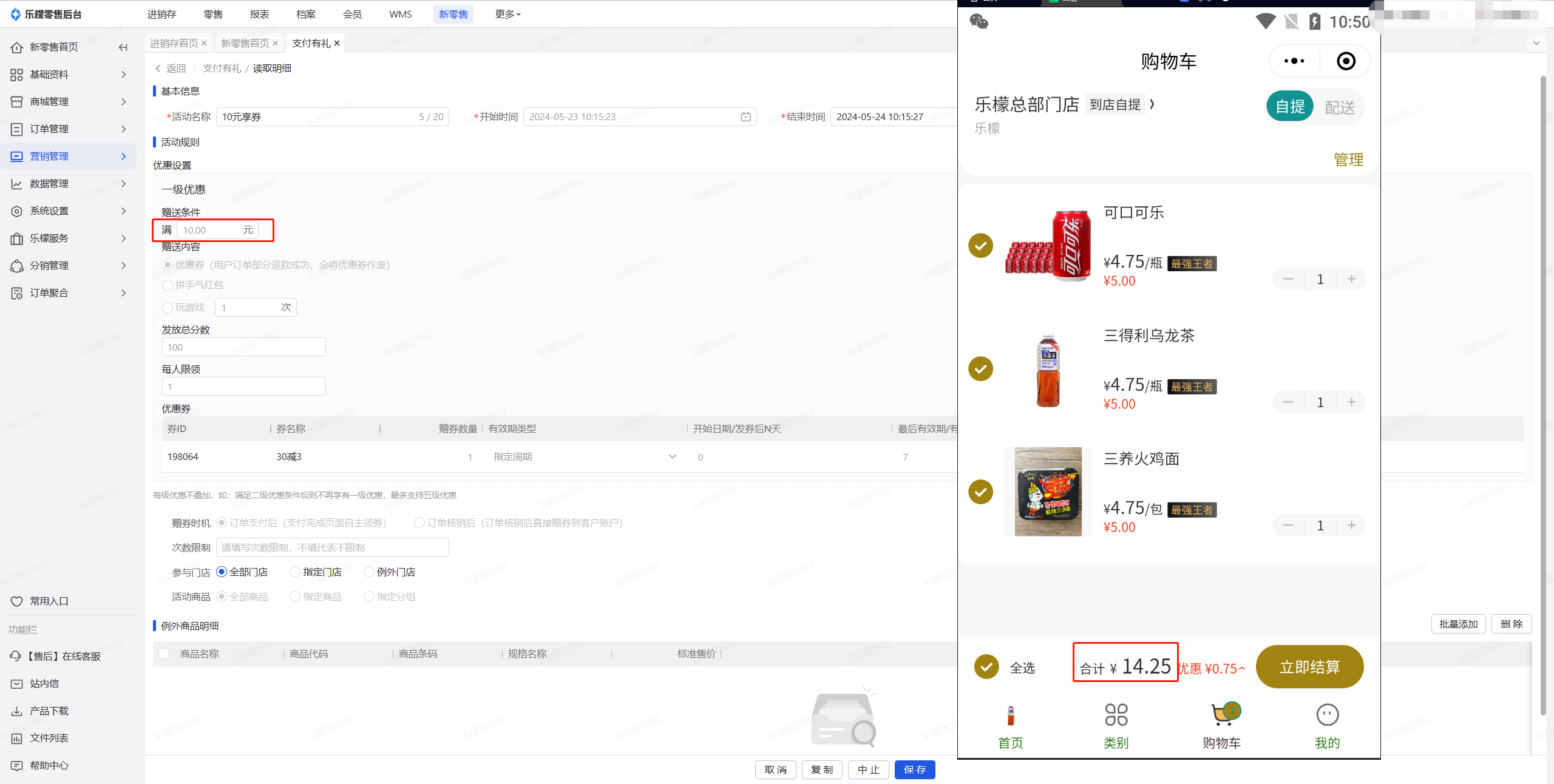Expand the 营销管理 sidebar menu
This screenshot has height=784, width=1554.
point(124,156)
